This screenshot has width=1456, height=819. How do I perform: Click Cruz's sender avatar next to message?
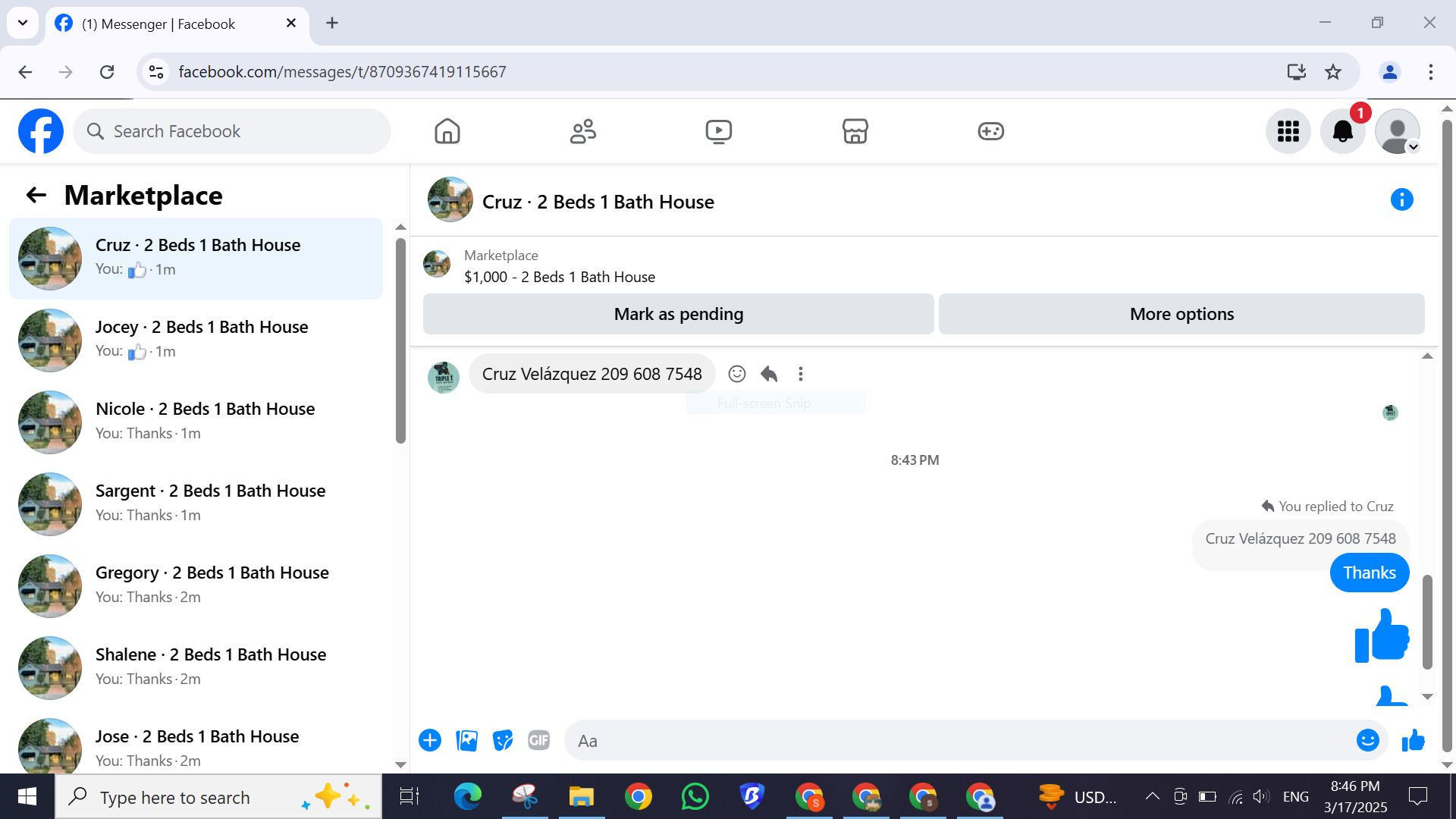(444, 377)
